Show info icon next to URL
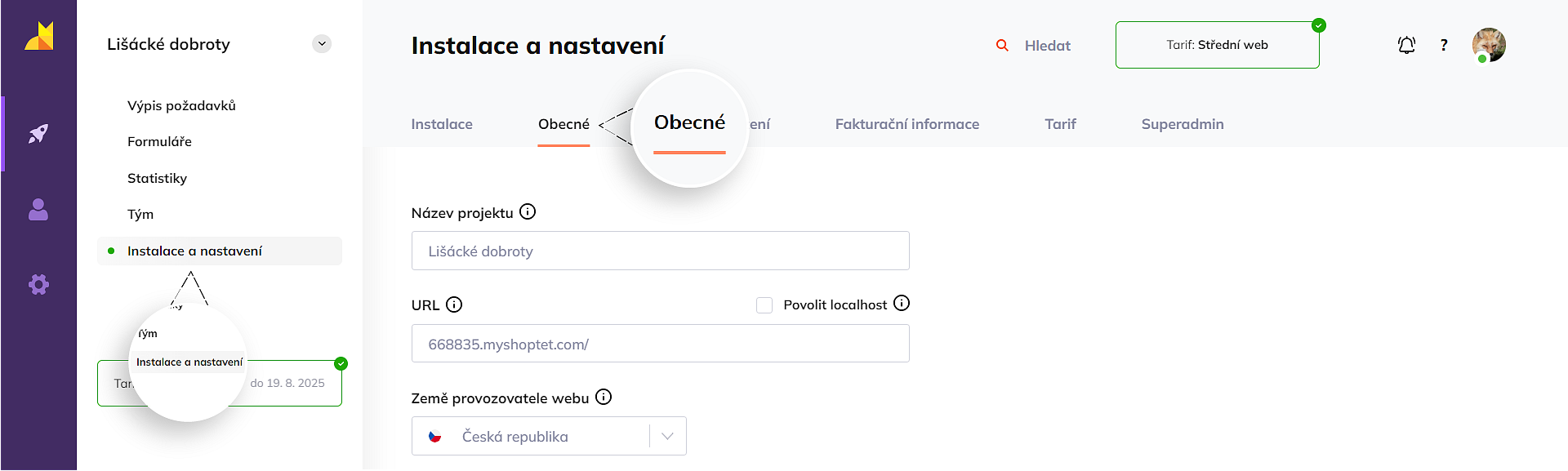This screenshot has height=471, width=1568. click(x=454, y=304)
